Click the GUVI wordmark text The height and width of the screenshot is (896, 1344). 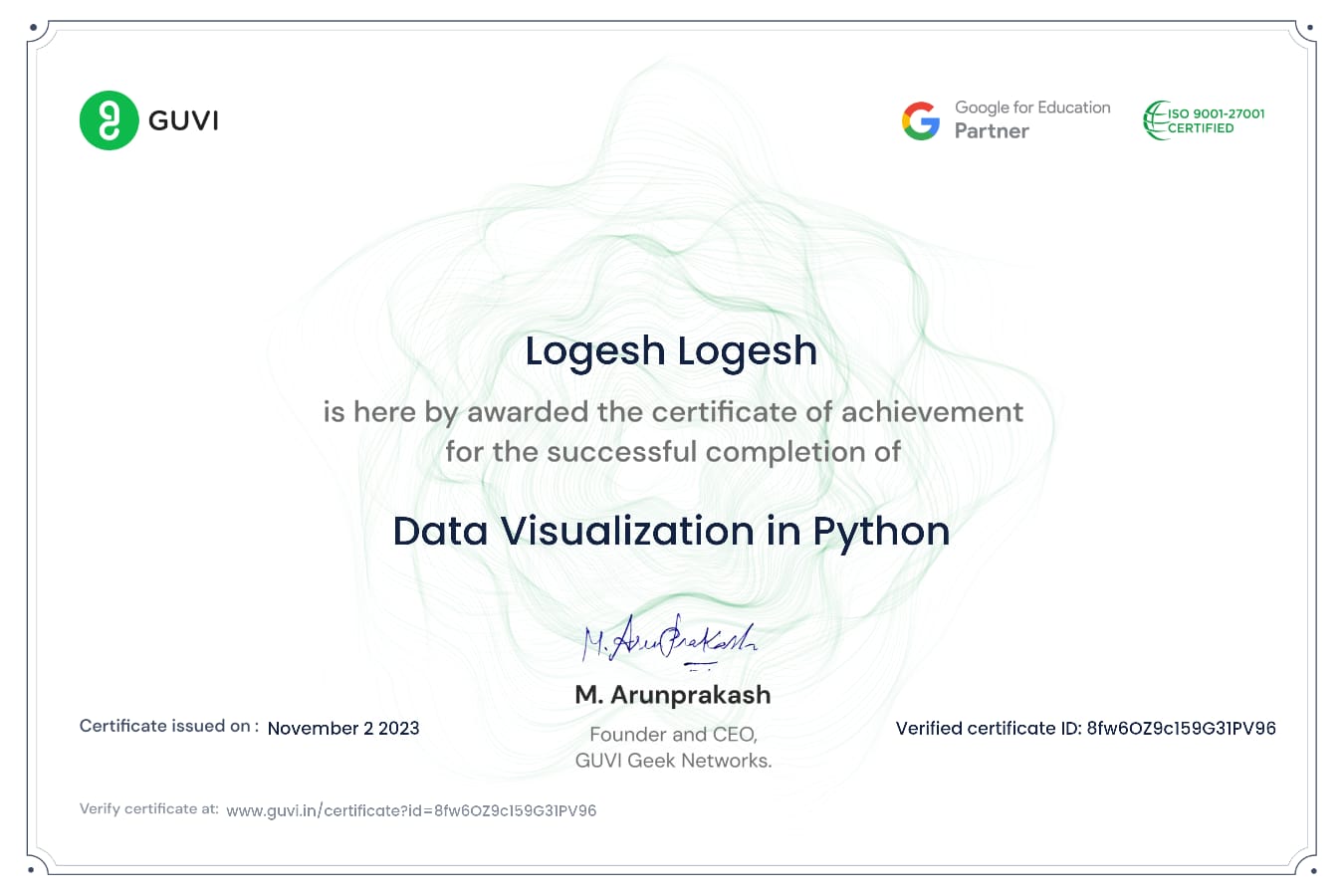tap(183, 120)
